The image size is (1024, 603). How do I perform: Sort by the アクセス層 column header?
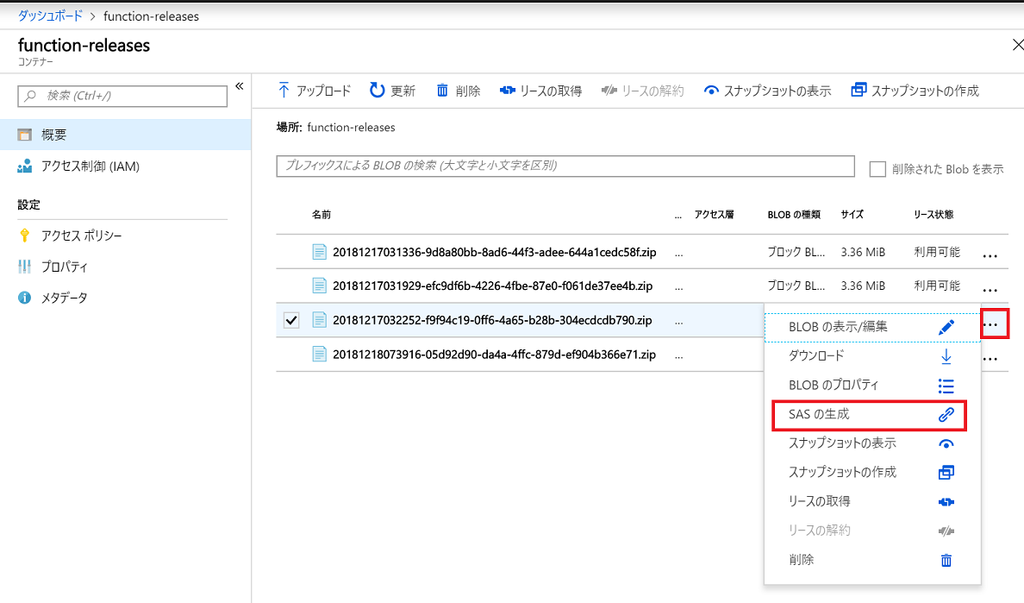coord(714,214)
